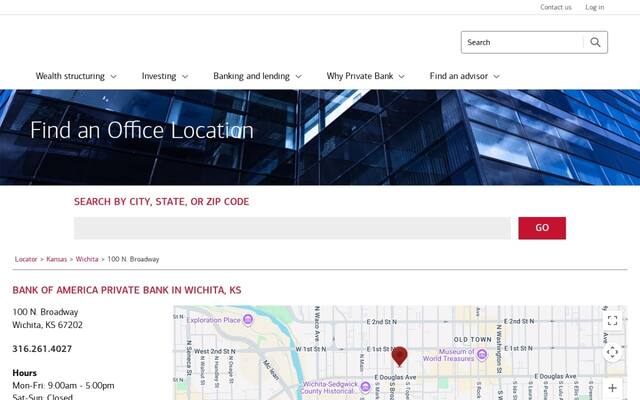Screen dimensions: 640x400
Task: Expand the Find an advisor menu
Action: tap(464, 76)
